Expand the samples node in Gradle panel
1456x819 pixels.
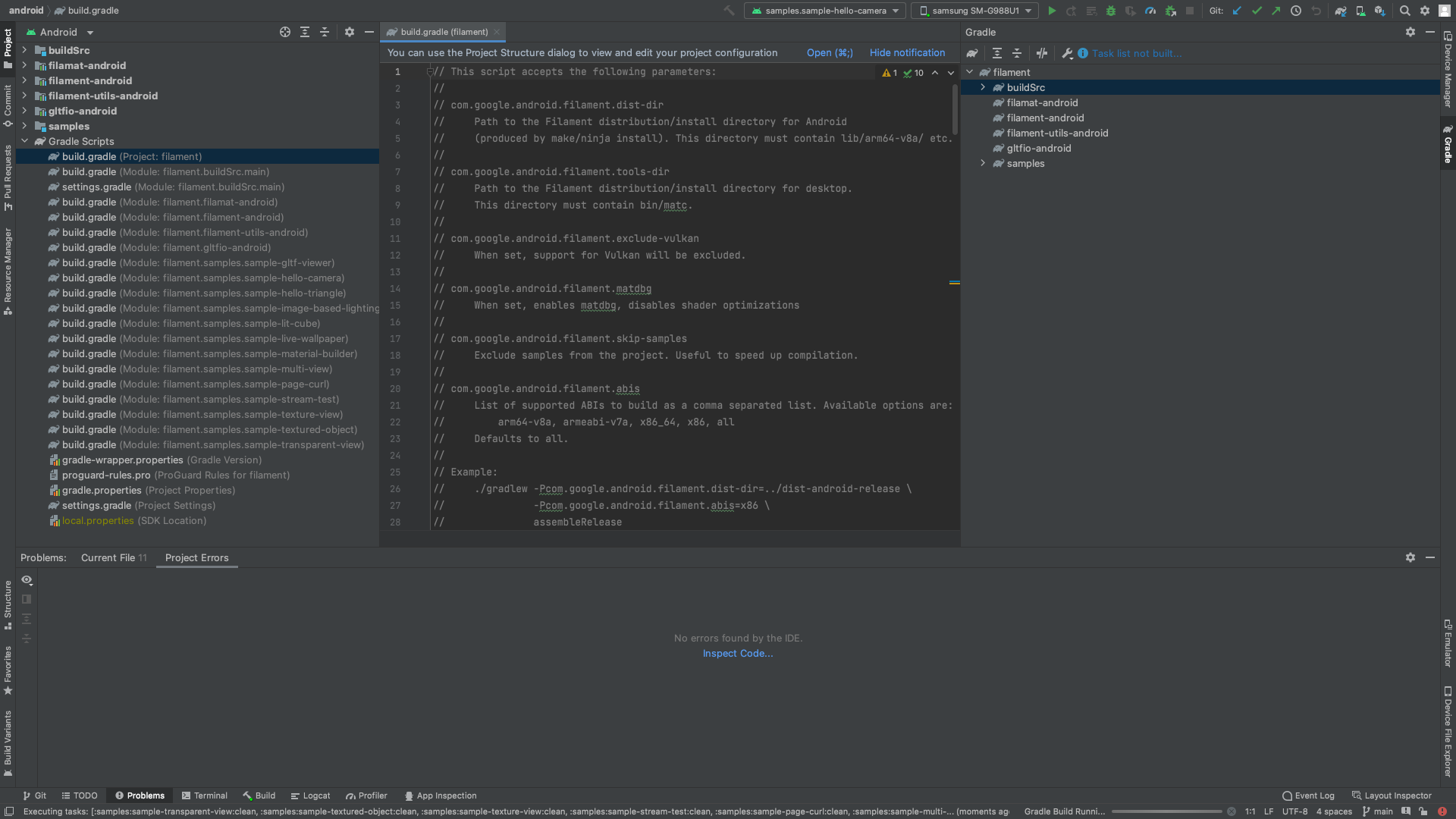(984, 163)
